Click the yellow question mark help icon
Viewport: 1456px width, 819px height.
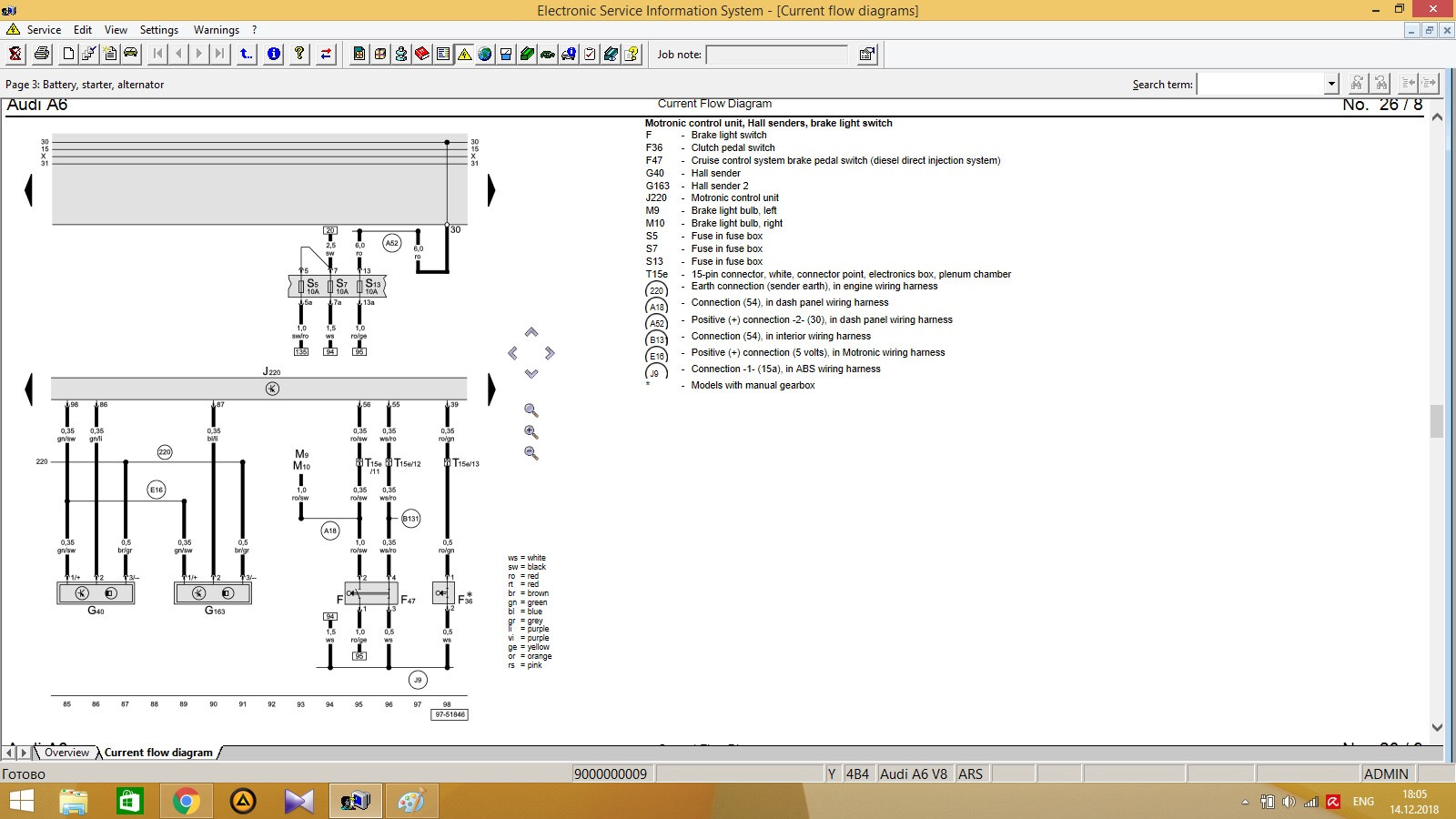tap(299, 55)
